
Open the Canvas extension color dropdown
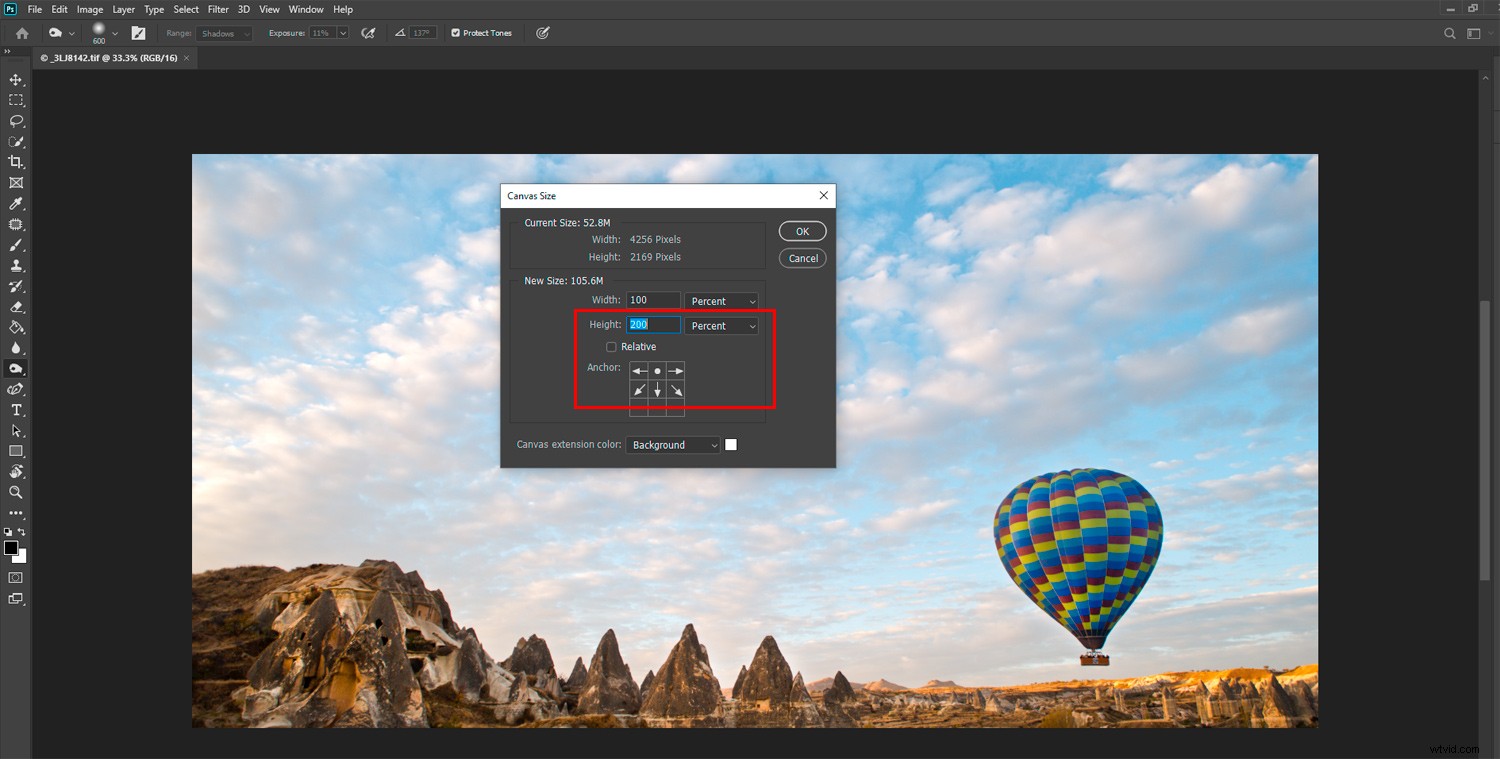672,444
